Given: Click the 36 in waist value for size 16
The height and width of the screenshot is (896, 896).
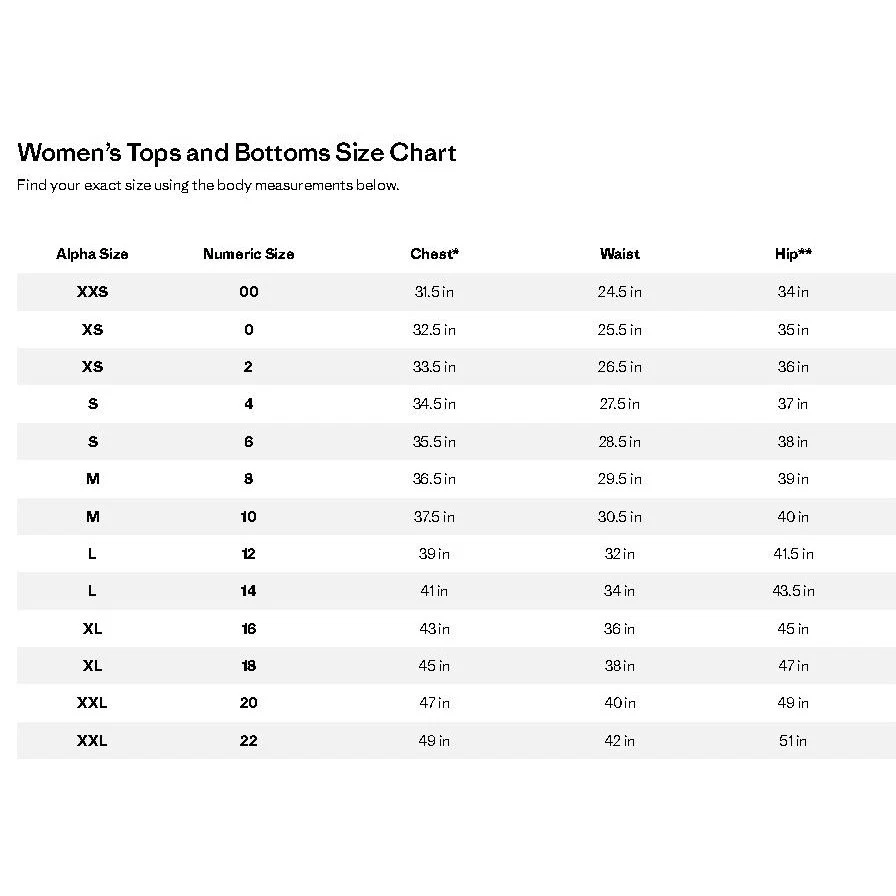Looking at the screenshot, I should (x=620, y=629).
